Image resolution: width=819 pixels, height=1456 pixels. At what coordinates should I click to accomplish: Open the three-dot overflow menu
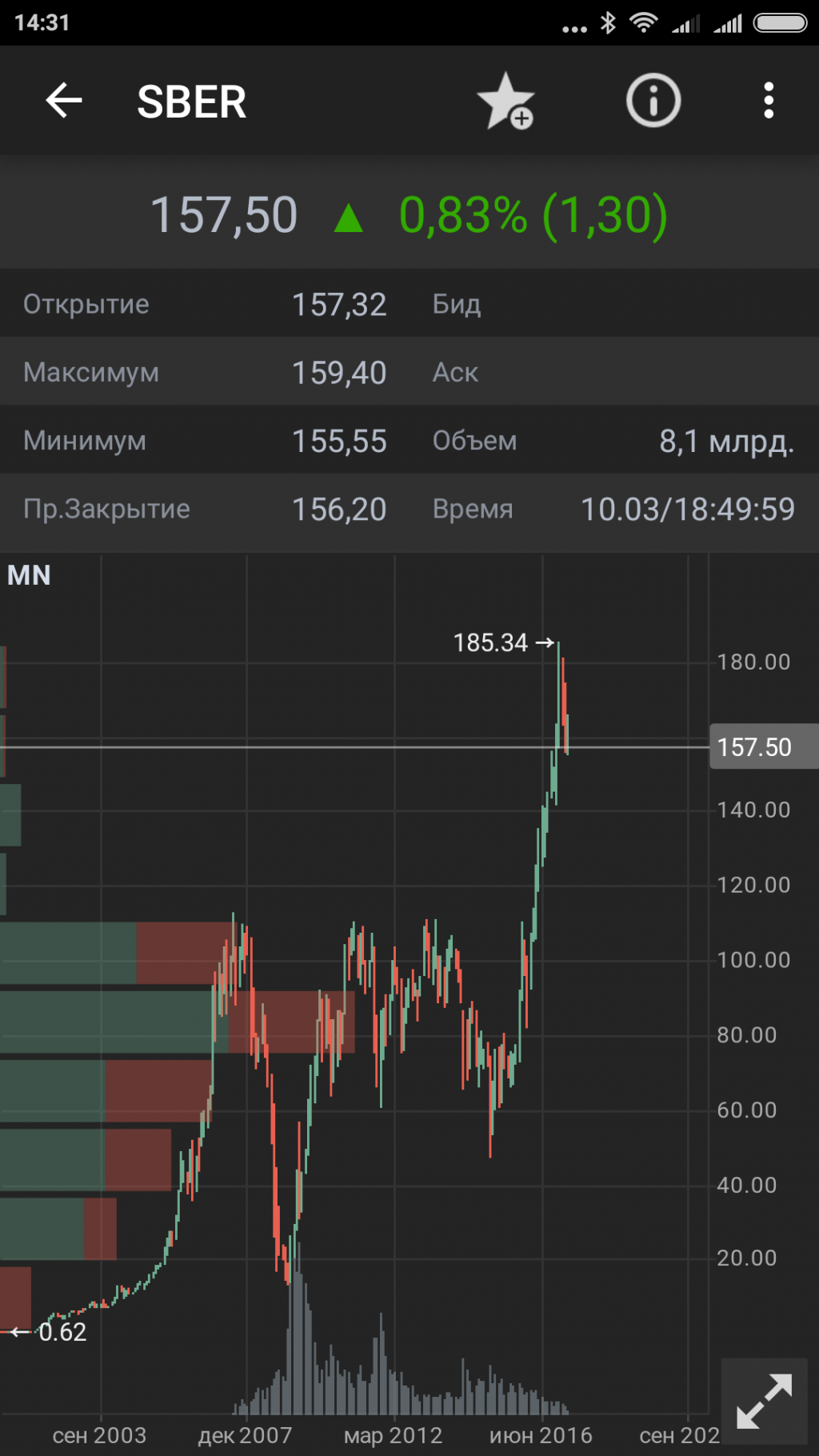pos(769,101)
